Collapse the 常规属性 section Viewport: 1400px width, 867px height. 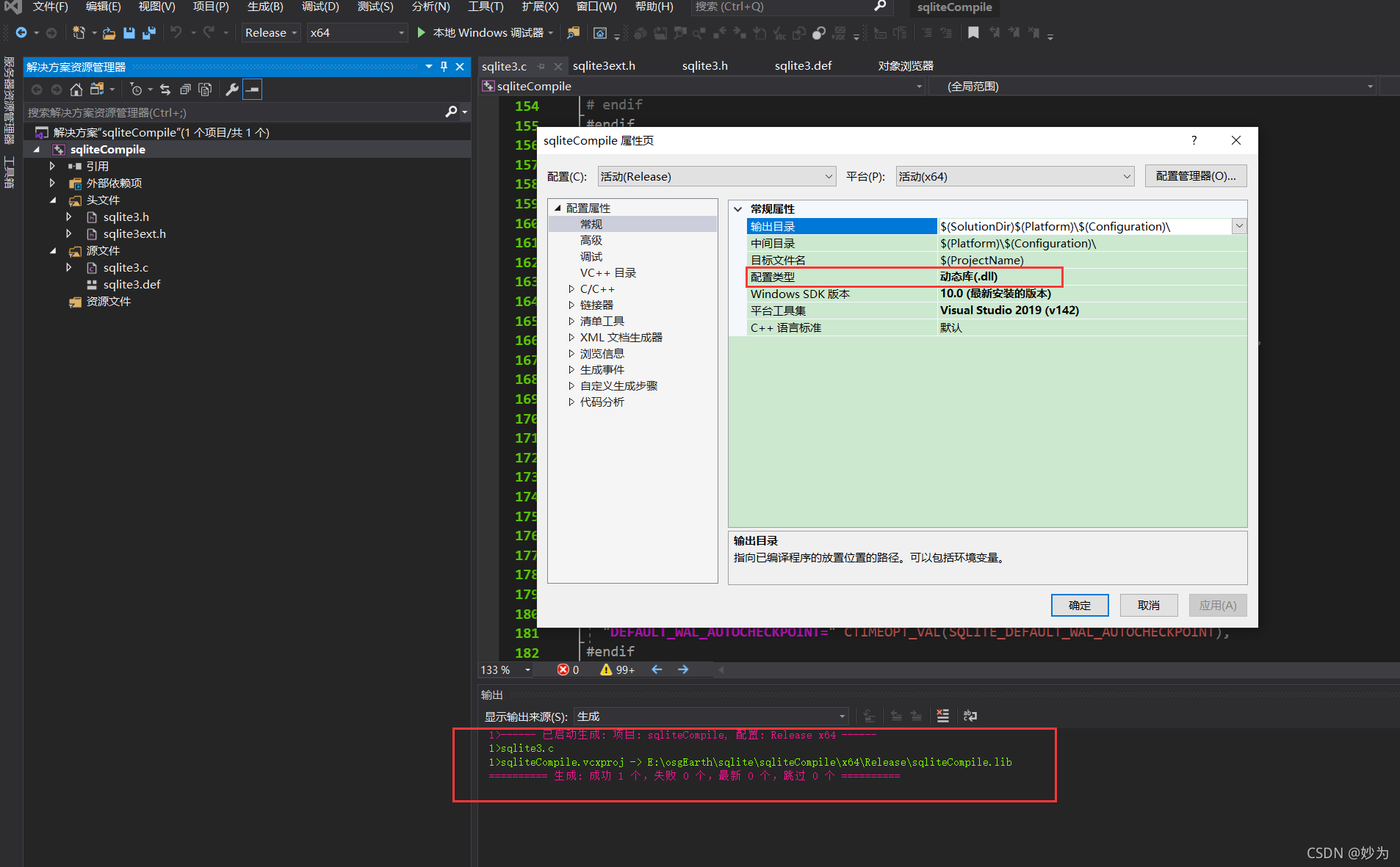tap(738, 208)
